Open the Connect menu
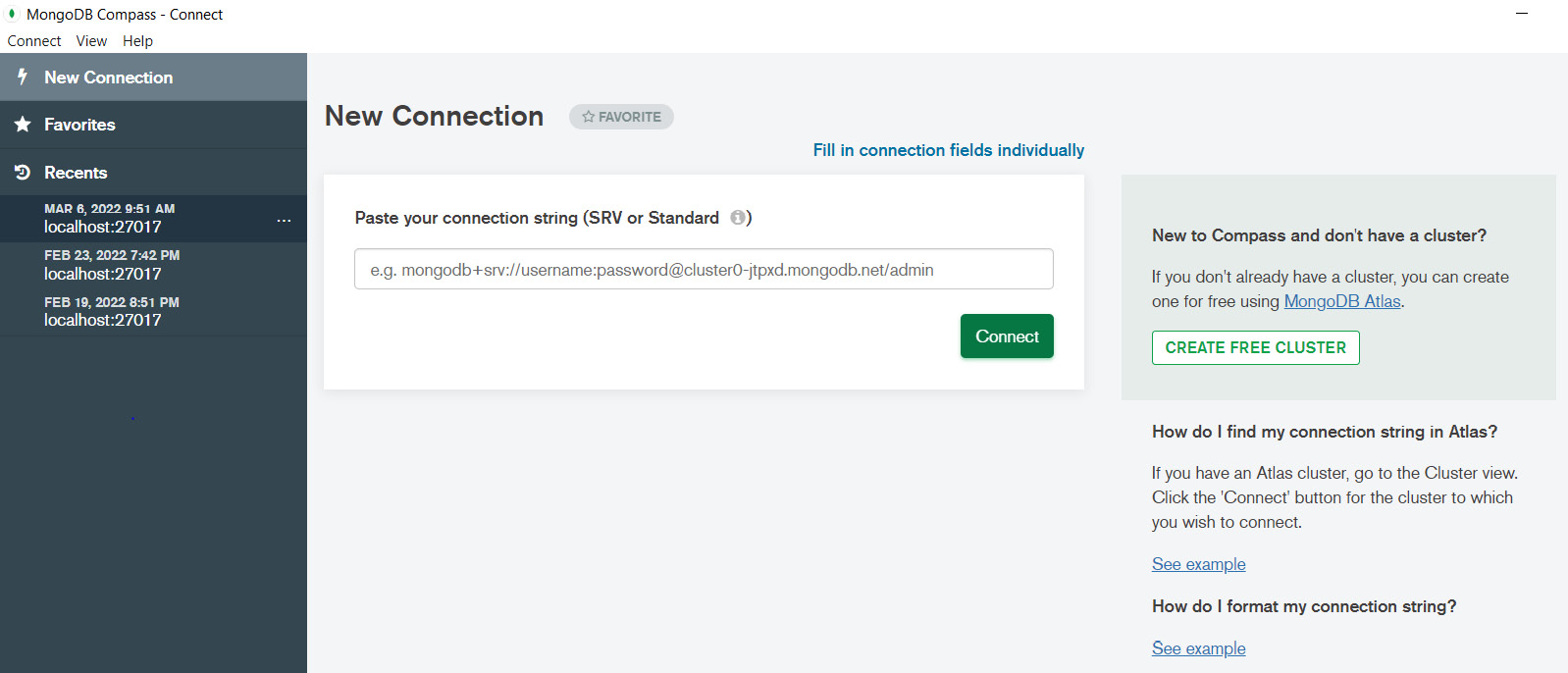Image resolution: width=1568 pixels, height=673 pixels. (x=33, y=40)
